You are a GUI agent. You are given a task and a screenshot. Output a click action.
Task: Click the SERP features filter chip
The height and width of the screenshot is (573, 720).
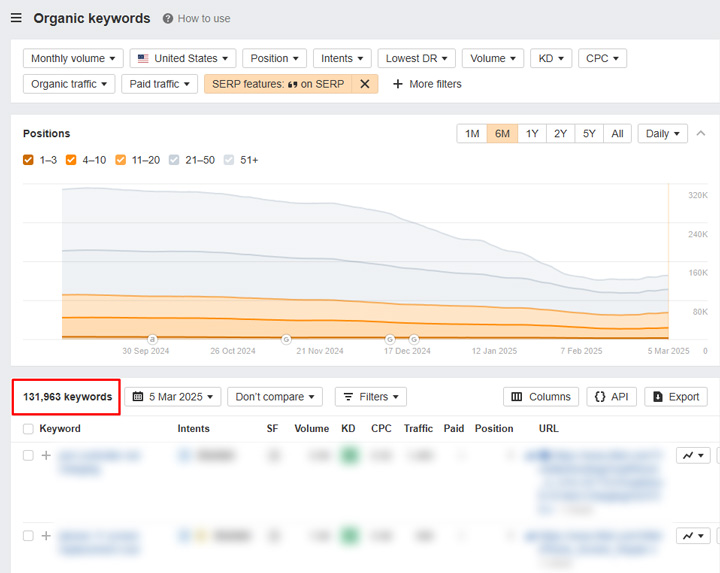point(278,84)
